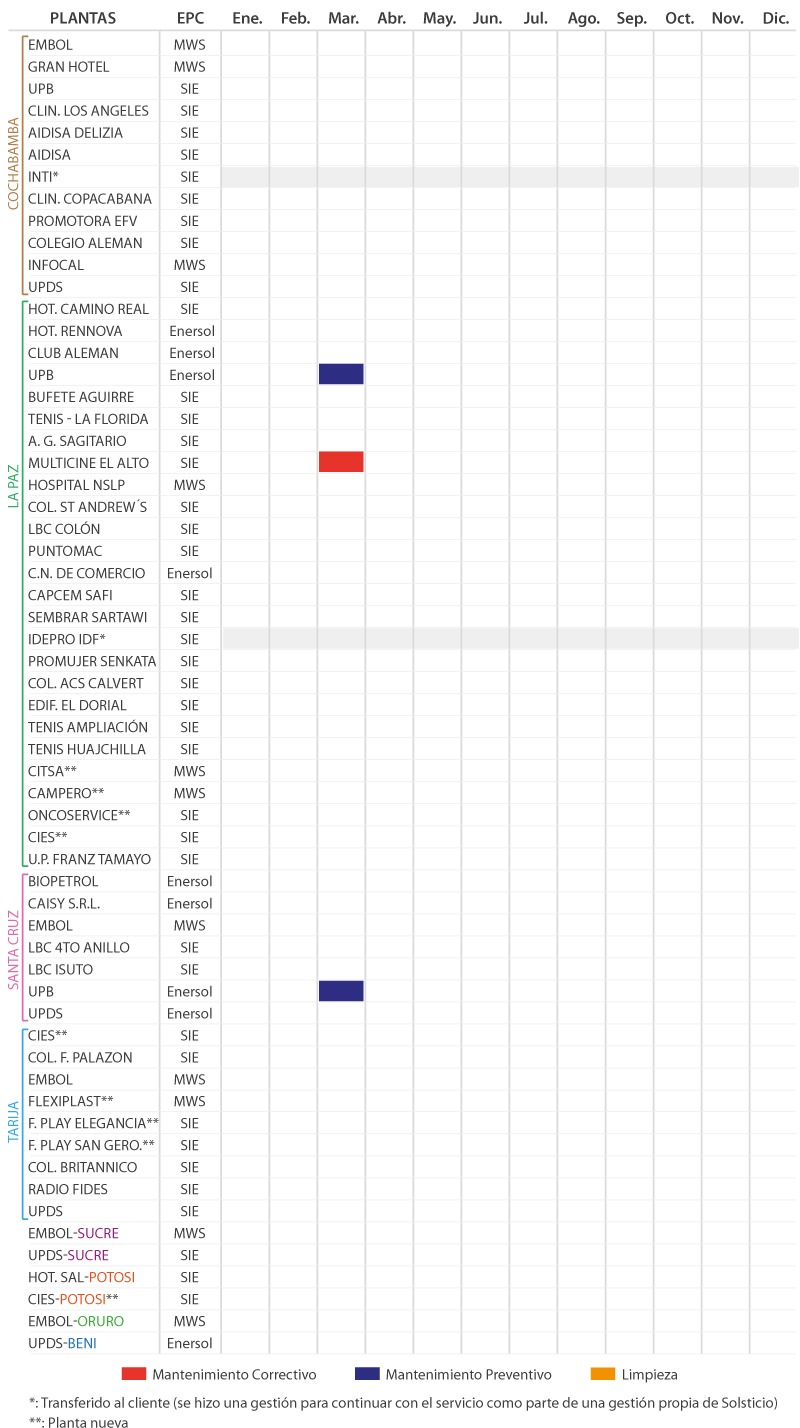Click the EDIF. EL DORIAL plant name
The width and height of the screenshot is (800, 1428).
tap(77, 705)
